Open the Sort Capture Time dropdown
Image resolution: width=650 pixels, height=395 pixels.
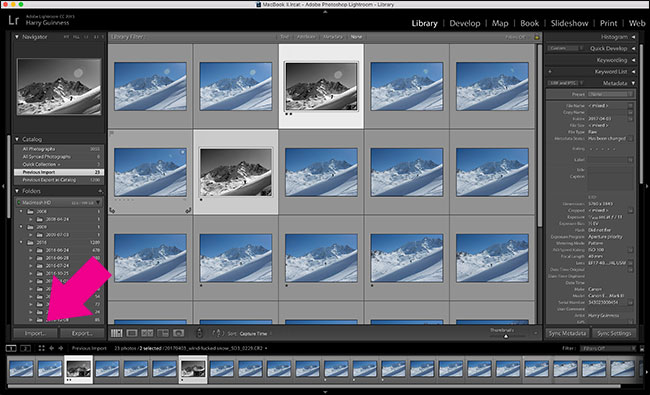click(x=255, y=334)
